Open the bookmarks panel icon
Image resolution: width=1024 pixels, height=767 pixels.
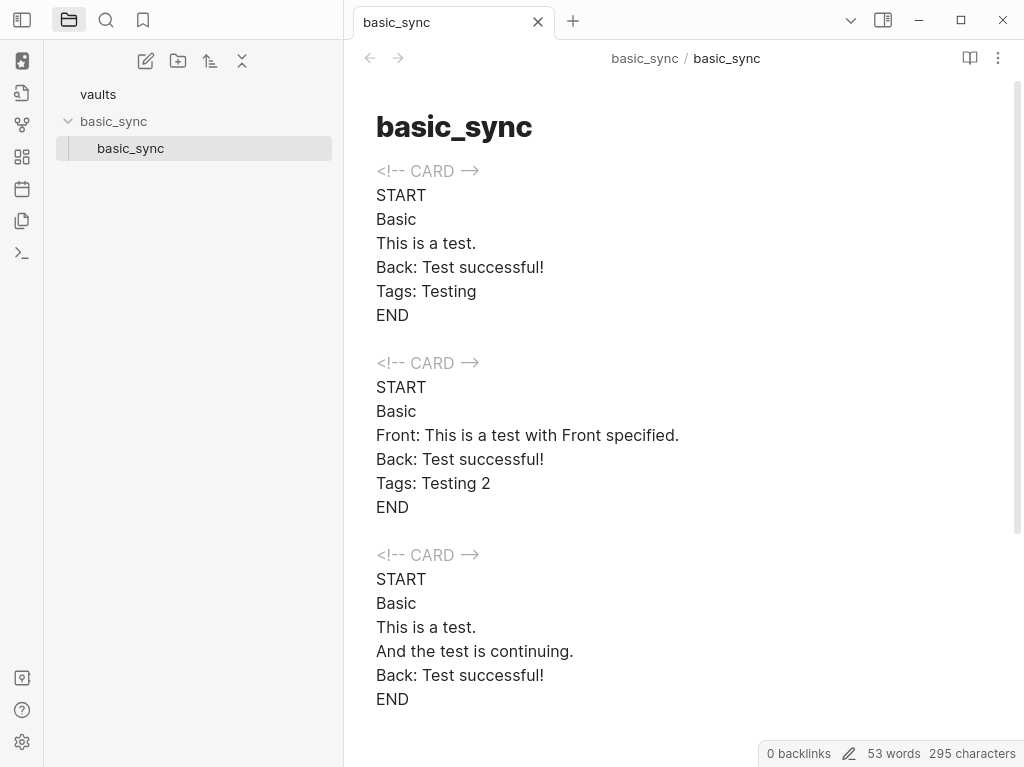[143, 20]
